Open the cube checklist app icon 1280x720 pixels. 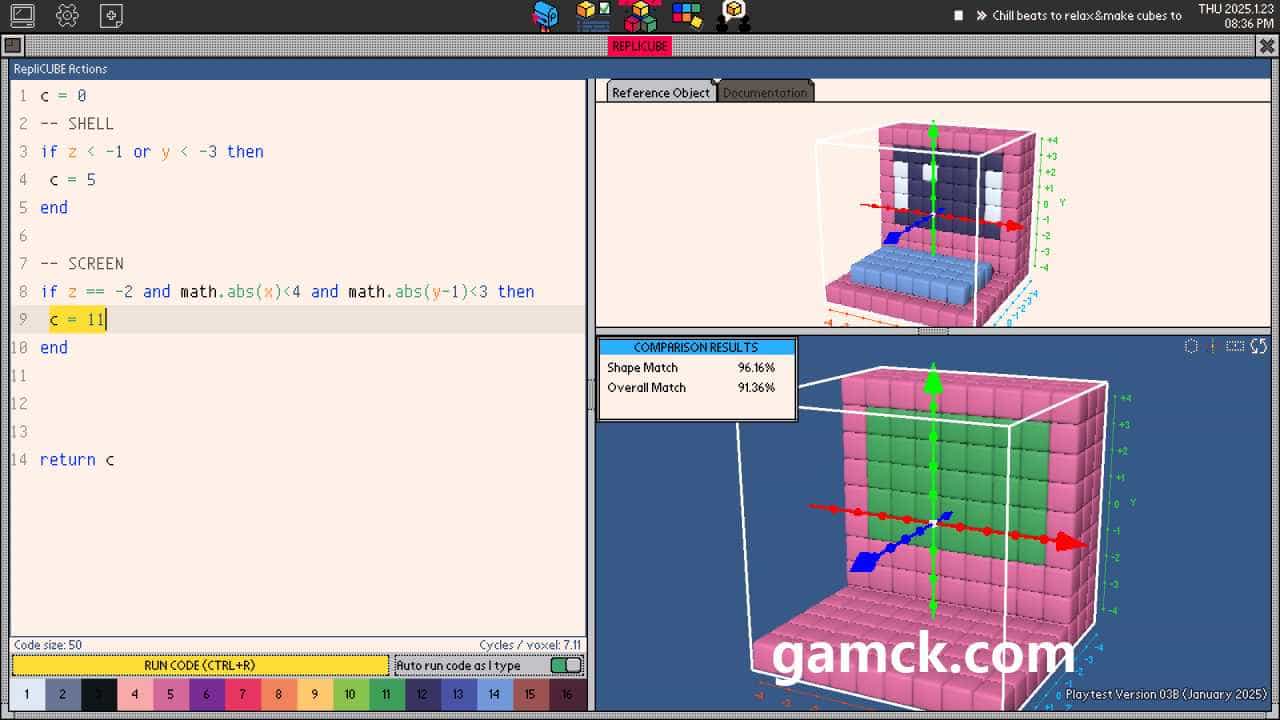click(593, 15)
